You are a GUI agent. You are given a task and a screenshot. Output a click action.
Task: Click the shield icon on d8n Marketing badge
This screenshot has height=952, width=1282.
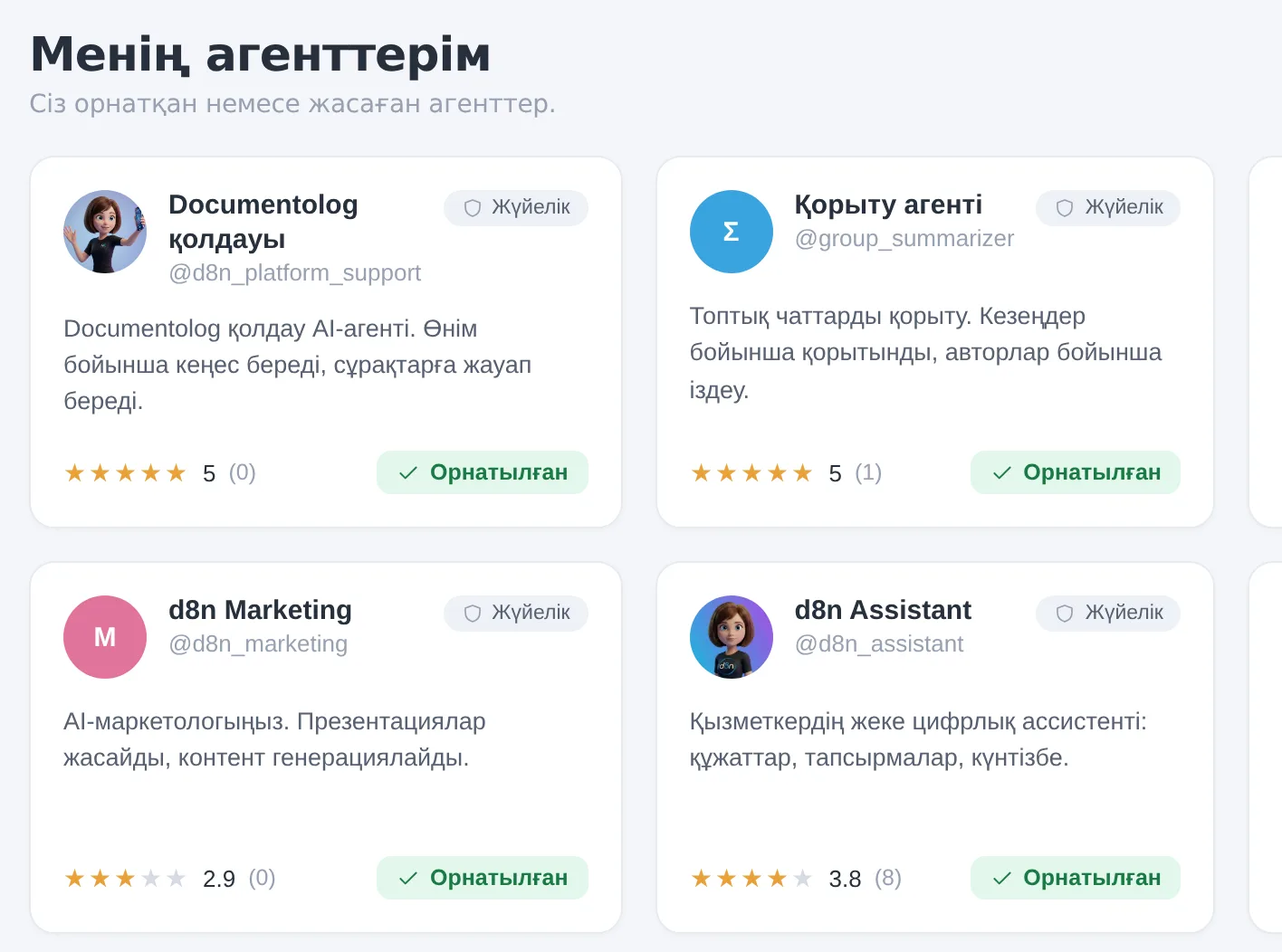tap(473, 614)
